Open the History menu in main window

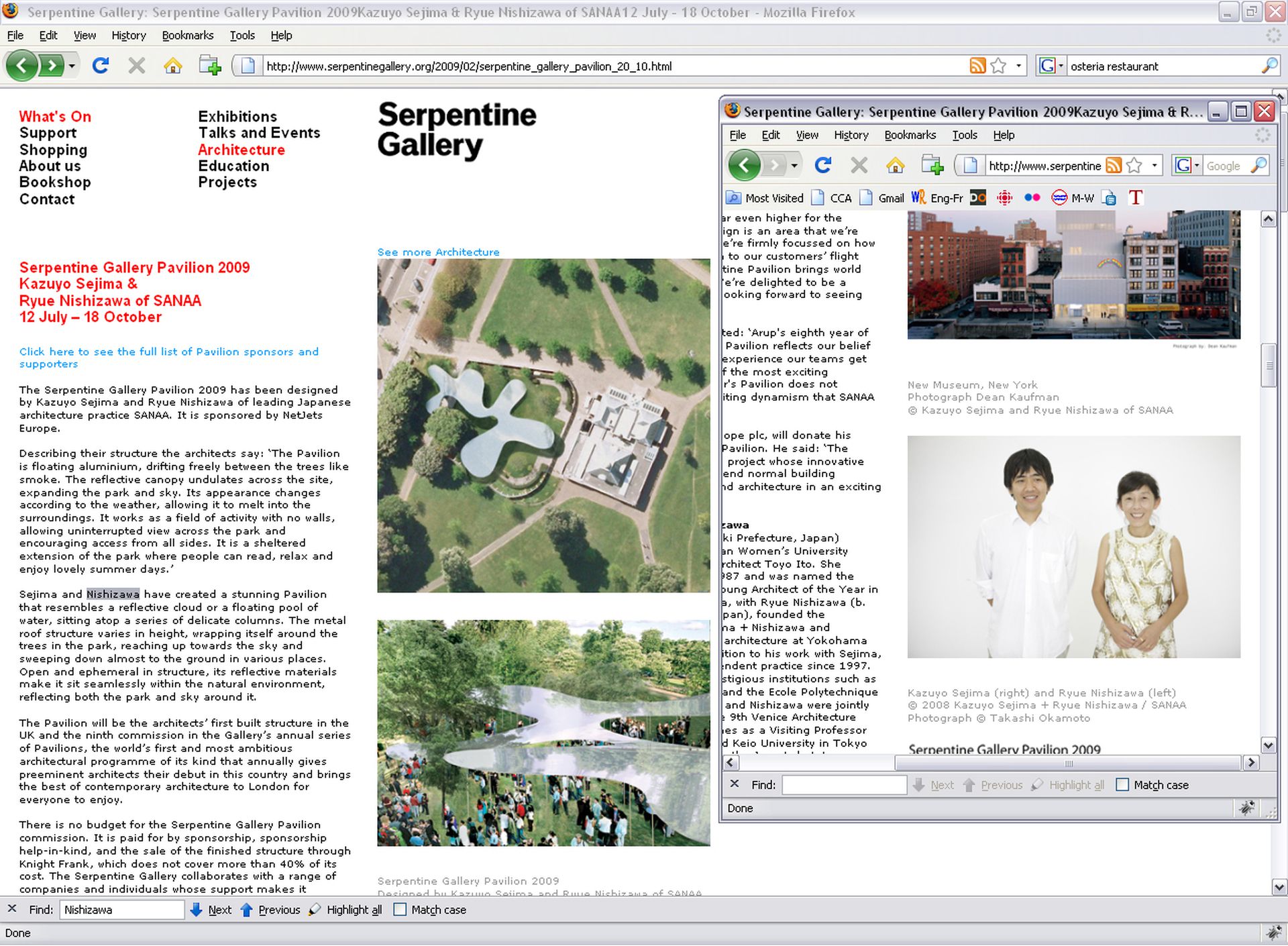pos(129,36)
